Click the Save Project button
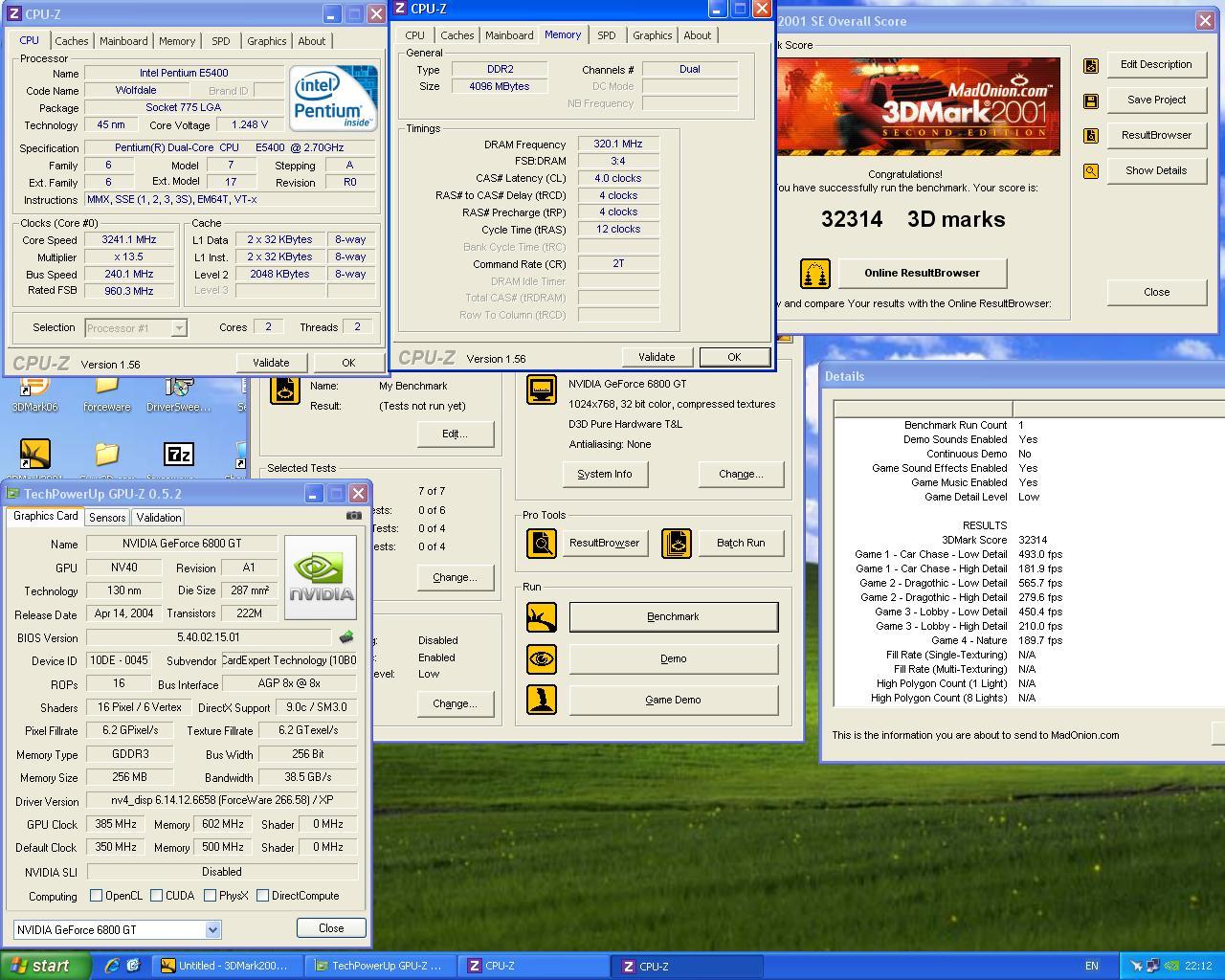Screen dimensions: 1225x980 click(1156, 100)
